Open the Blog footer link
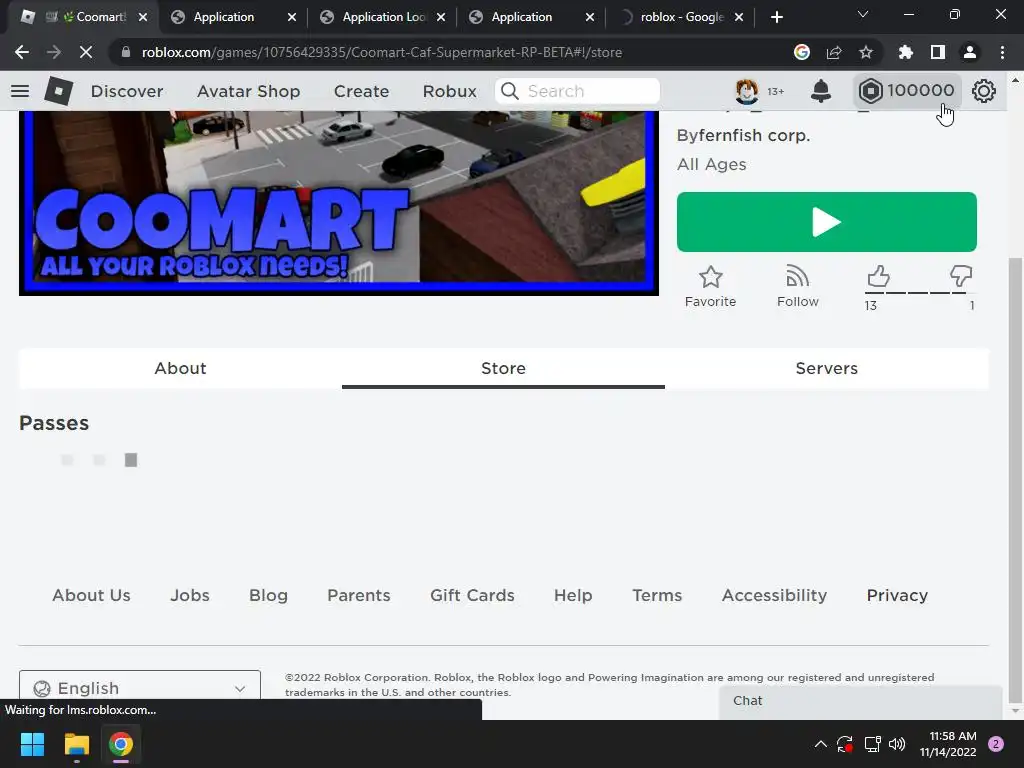1024x768 pixels. point(268,596)
